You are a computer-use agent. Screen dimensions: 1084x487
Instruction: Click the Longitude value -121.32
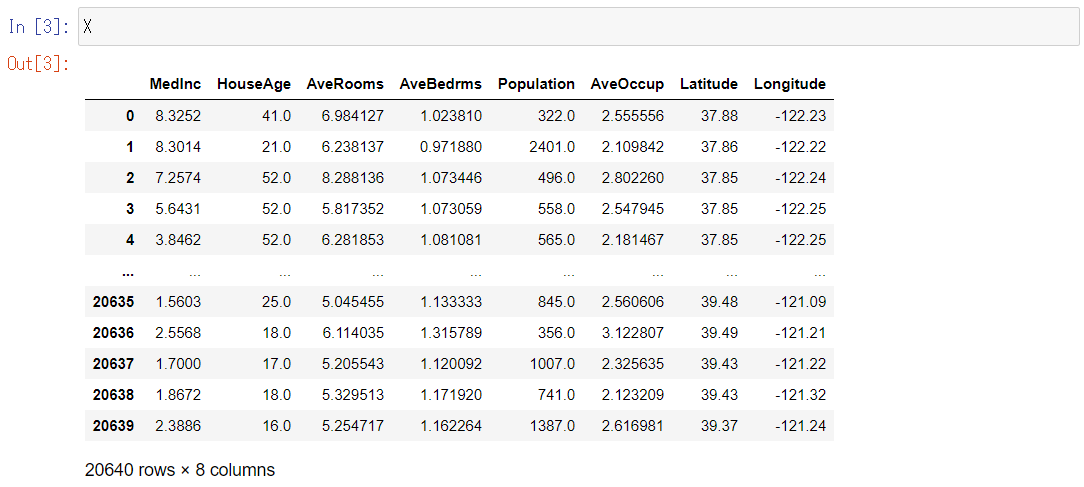[x=800, y=395]
